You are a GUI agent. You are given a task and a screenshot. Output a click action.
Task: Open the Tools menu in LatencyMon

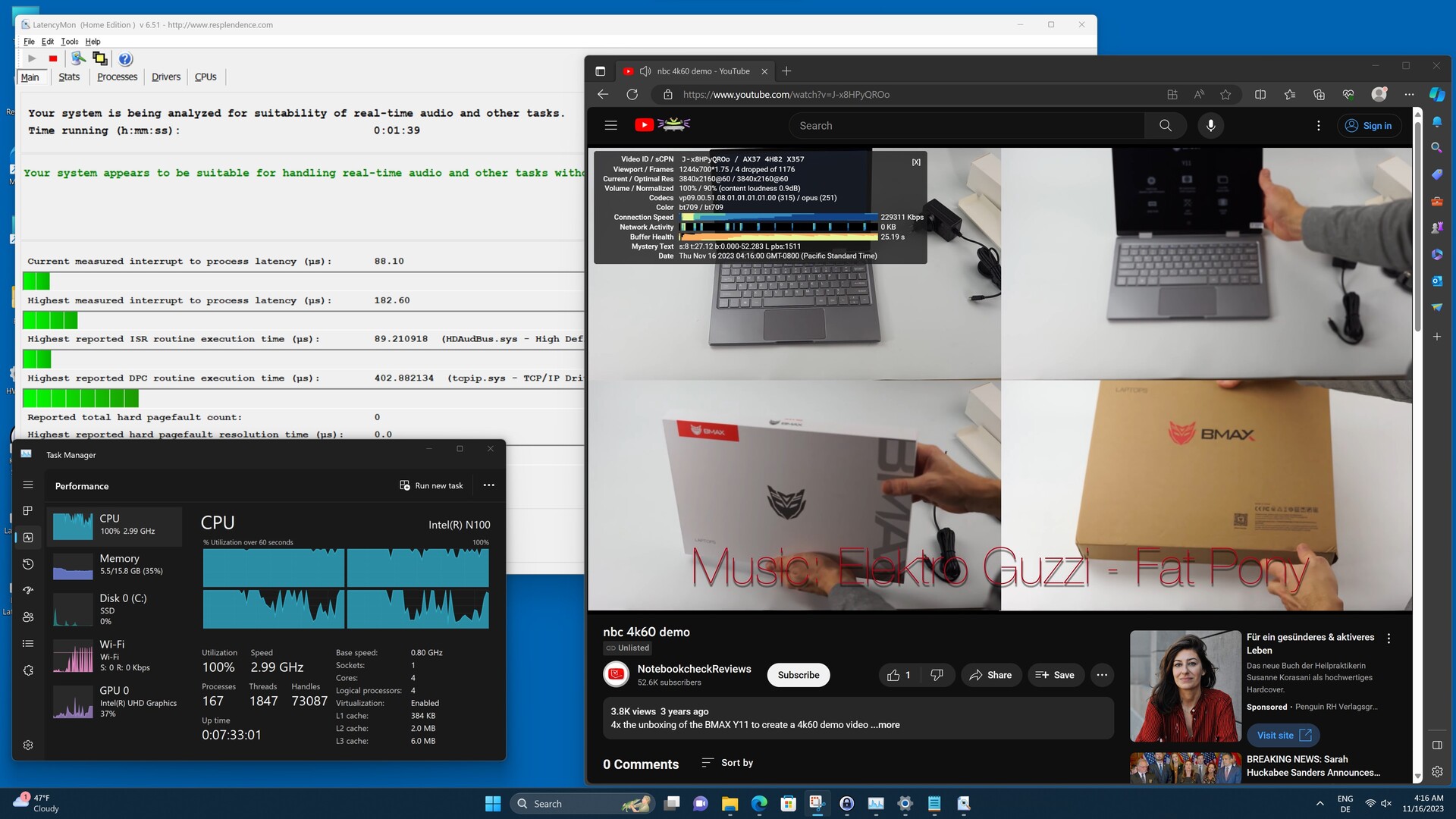(69, 42)
